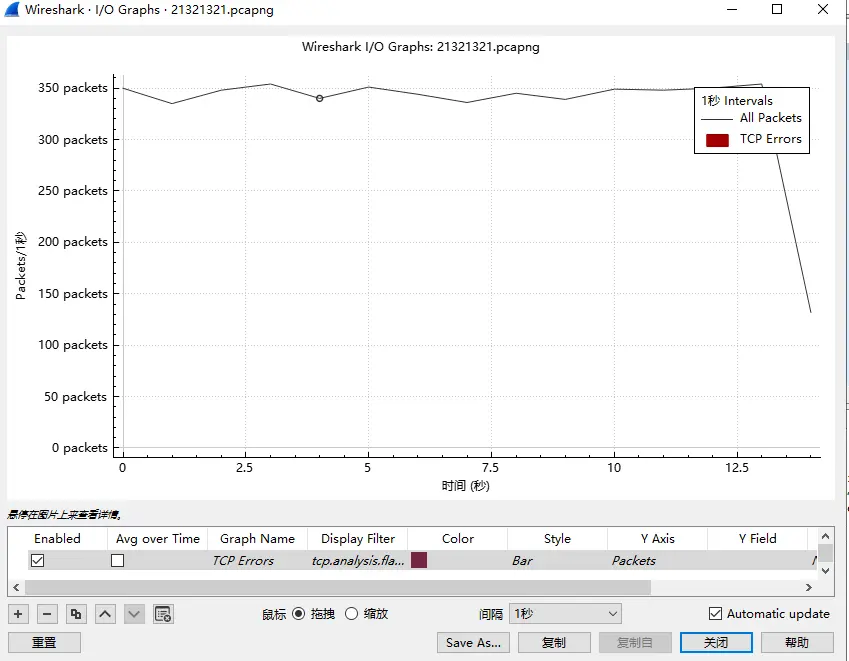
Task: Click the 帮助 help button
Action: 797,643
